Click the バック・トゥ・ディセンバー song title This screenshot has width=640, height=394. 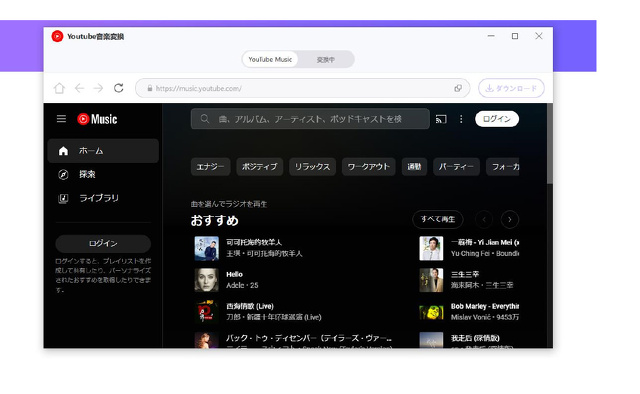pos(309,338)
